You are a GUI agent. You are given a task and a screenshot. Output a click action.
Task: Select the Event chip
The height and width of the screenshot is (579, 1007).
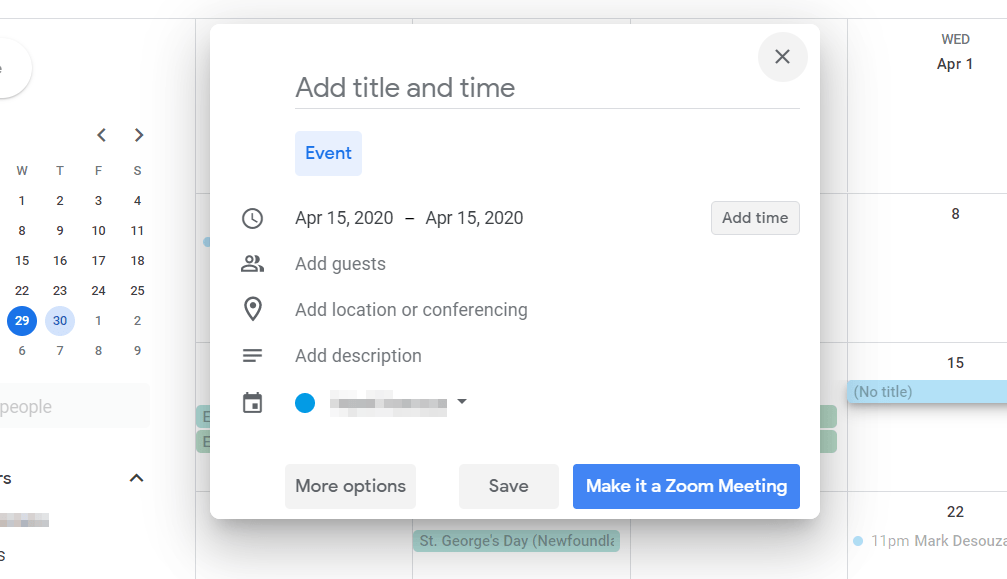coord(328,153)
